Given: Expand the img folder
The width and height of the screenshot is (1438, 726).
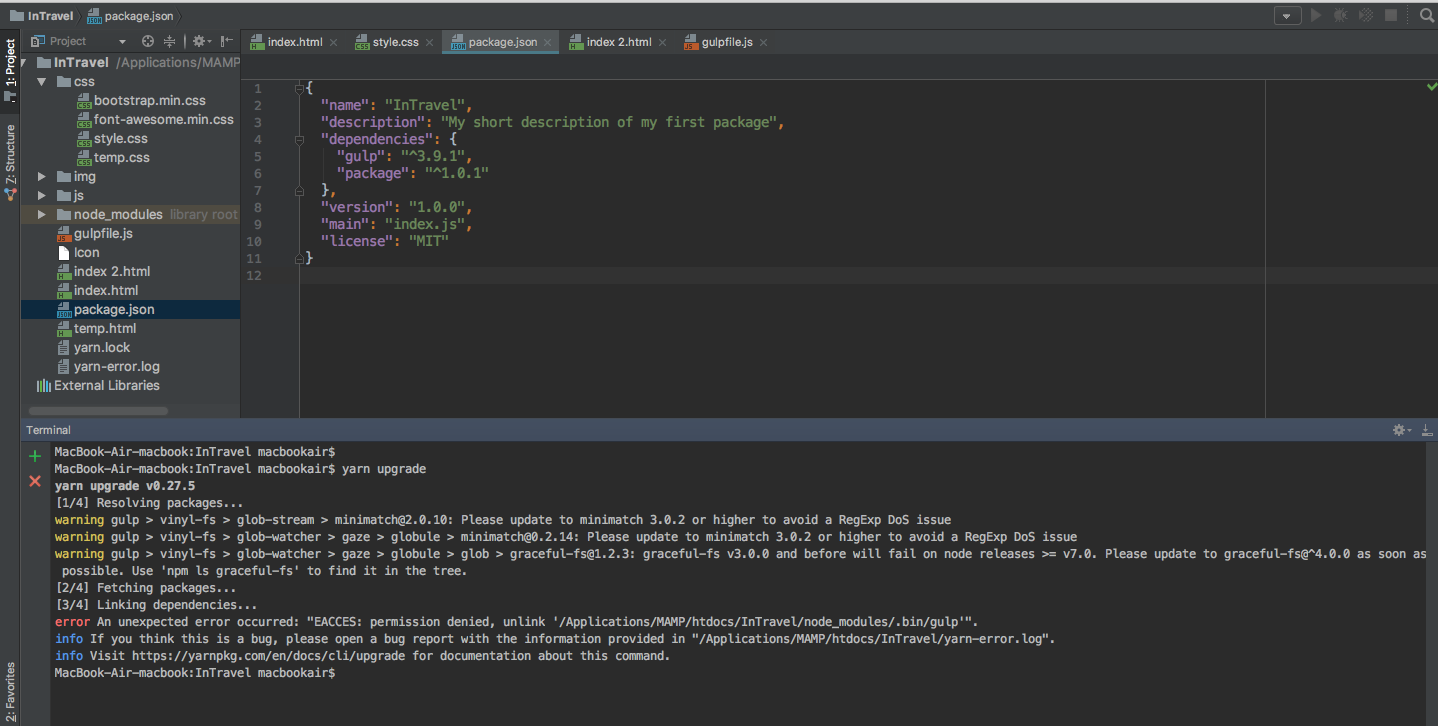Looking at the screenshot, I should pos(42,176).
